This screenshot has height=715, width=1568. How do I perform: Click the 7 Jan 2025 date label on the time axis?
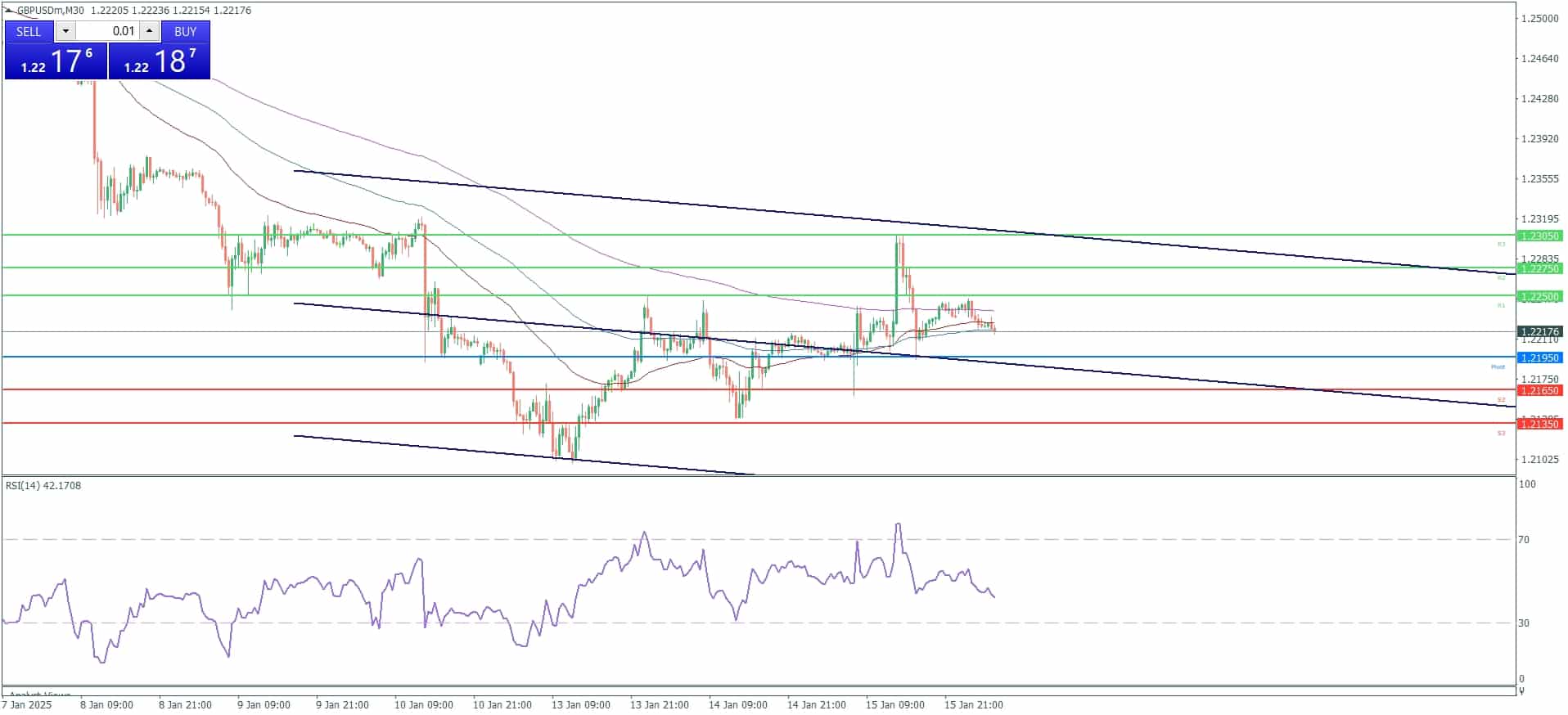coord(26,704)
